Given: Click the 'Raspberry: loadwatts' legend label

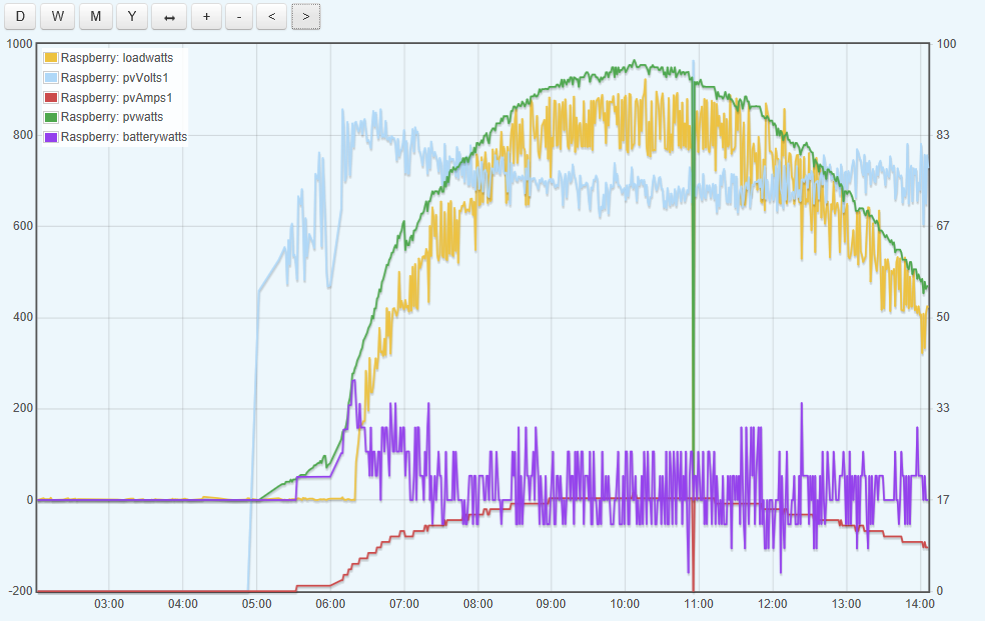Looking at the screenshot, I should [x=116, y=58].
